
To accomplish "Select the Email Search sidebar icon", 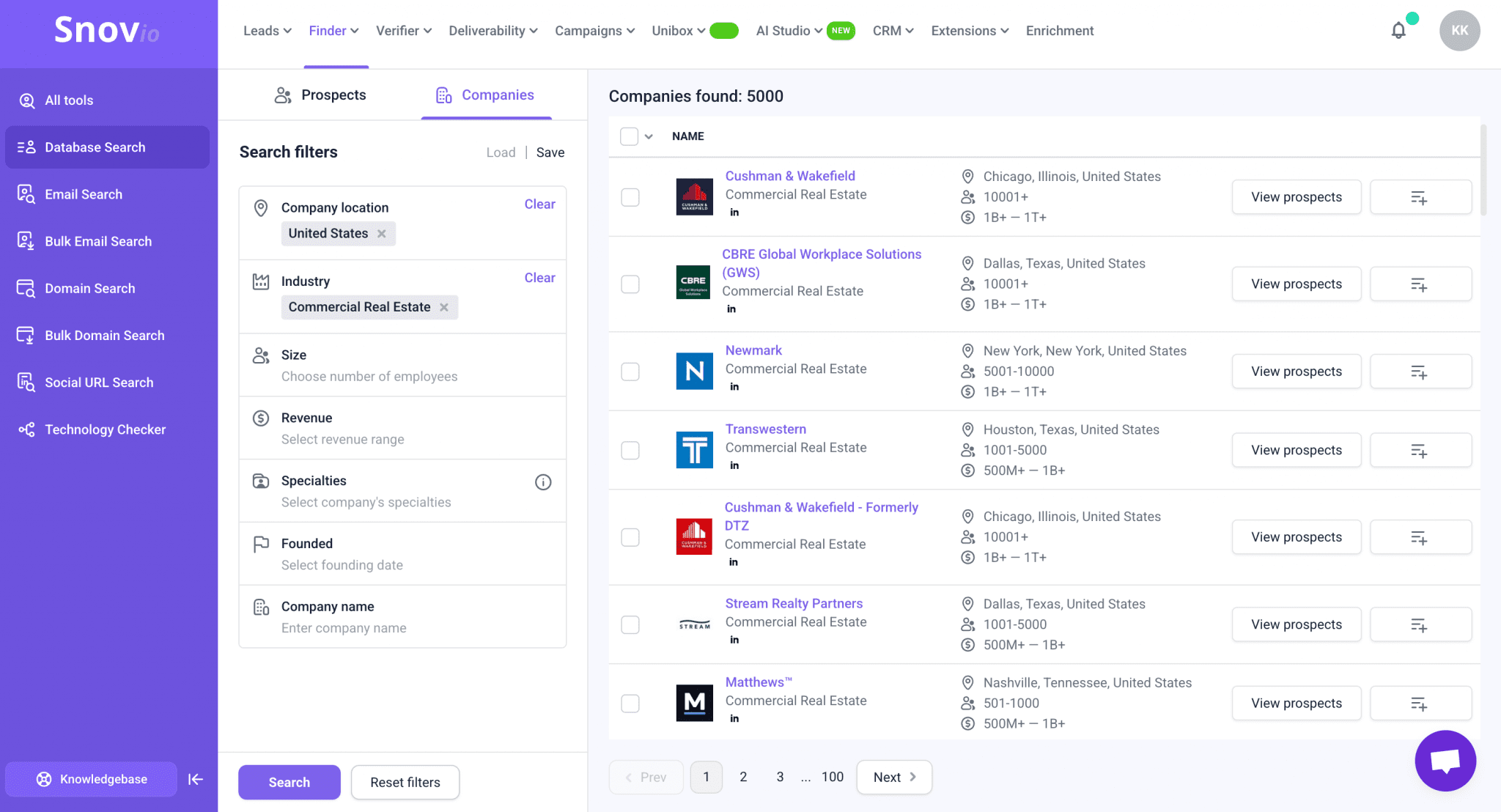I will point(26,193).
